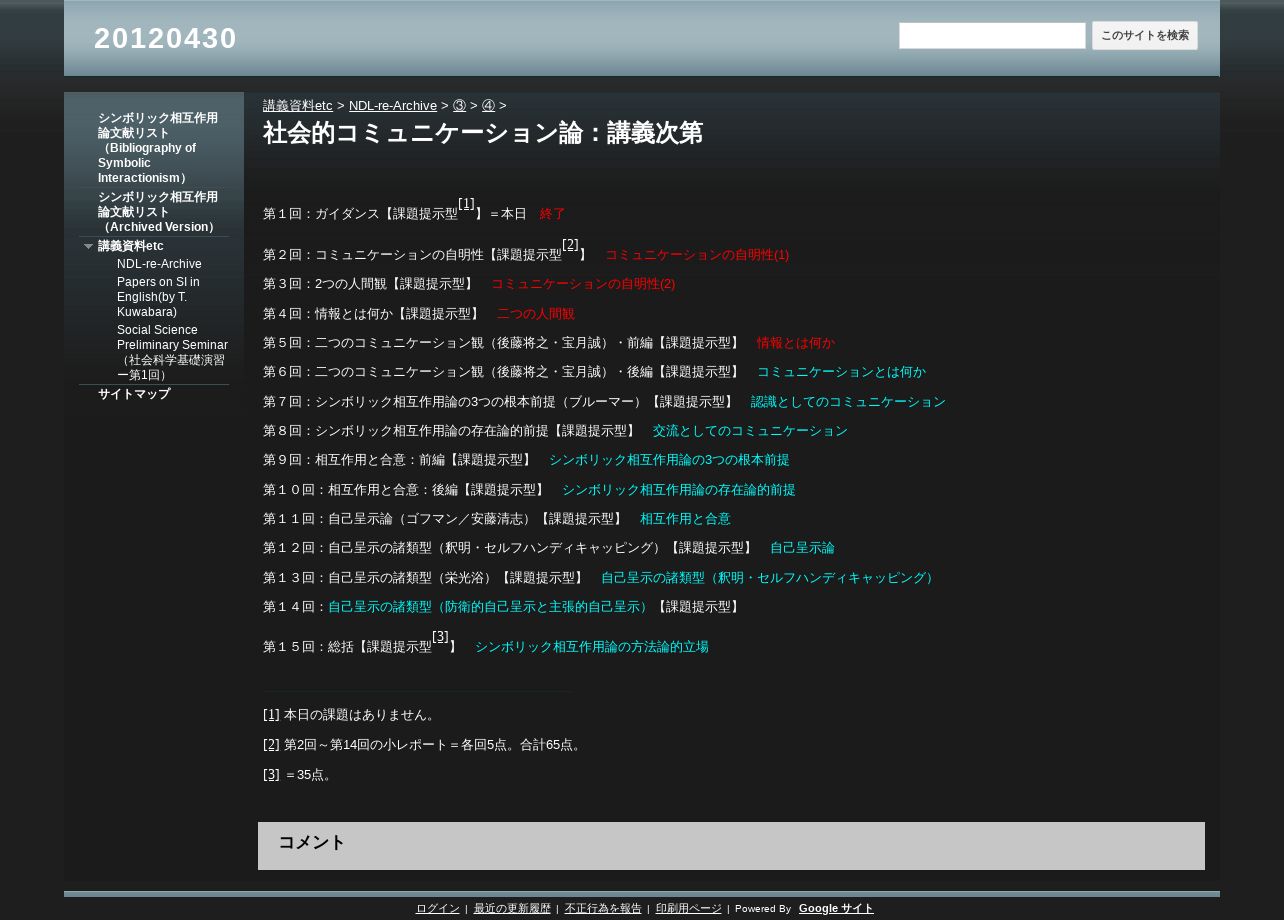
Task: Click footnote back-reference [1] 本日の課題はありません
Action: tap(271, 715)
